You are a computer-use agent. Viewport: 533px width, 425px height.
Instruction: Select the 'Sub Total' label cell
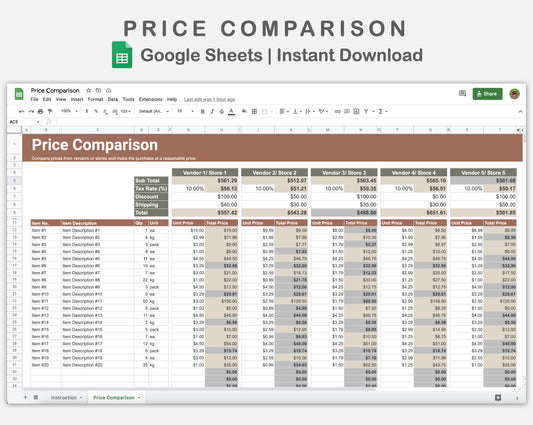(151, 181)
